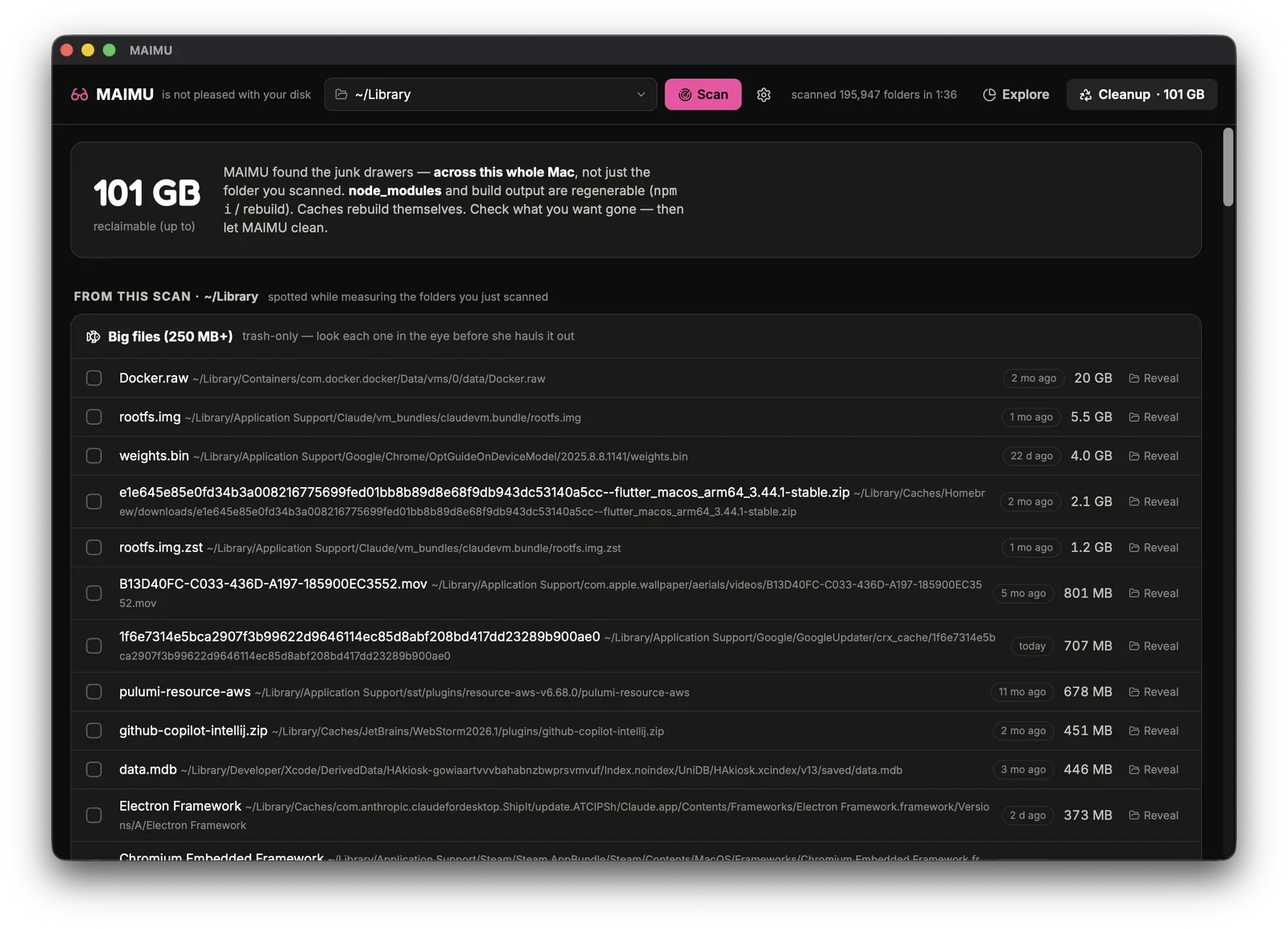Click the '11 mo ago' age badge

(1022, 692)
